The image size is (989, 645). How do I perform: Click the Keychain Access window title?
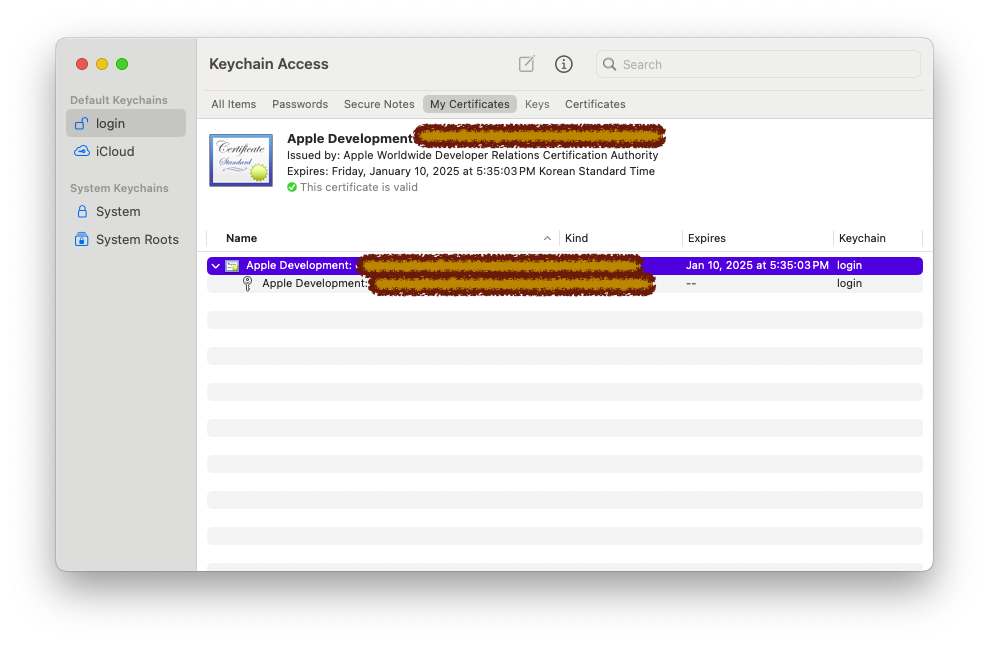coord(269,64)
